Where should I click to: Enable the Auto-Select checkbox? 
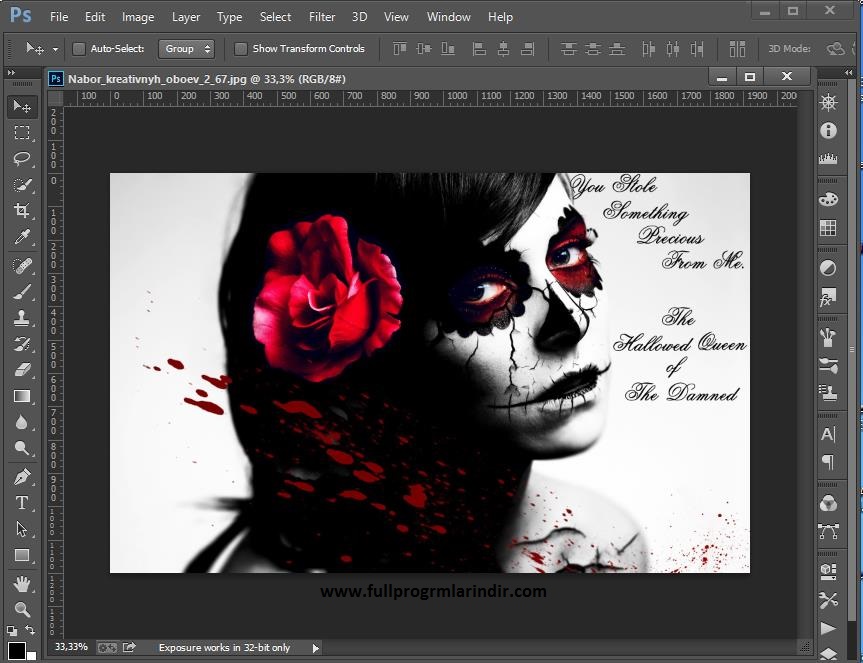coord(79,49)
